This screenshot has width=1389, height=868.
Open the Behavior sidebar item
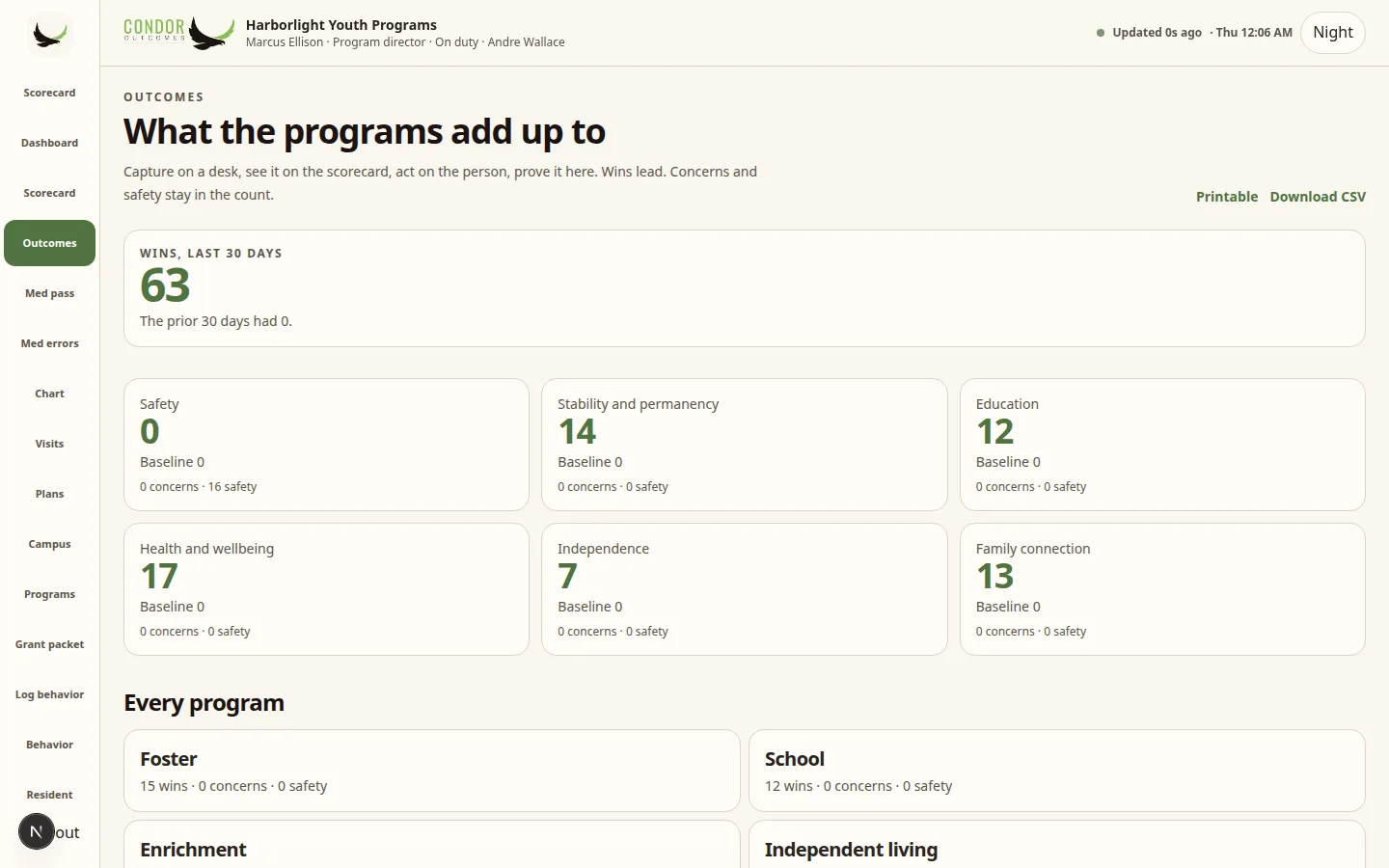click(50, 745)
